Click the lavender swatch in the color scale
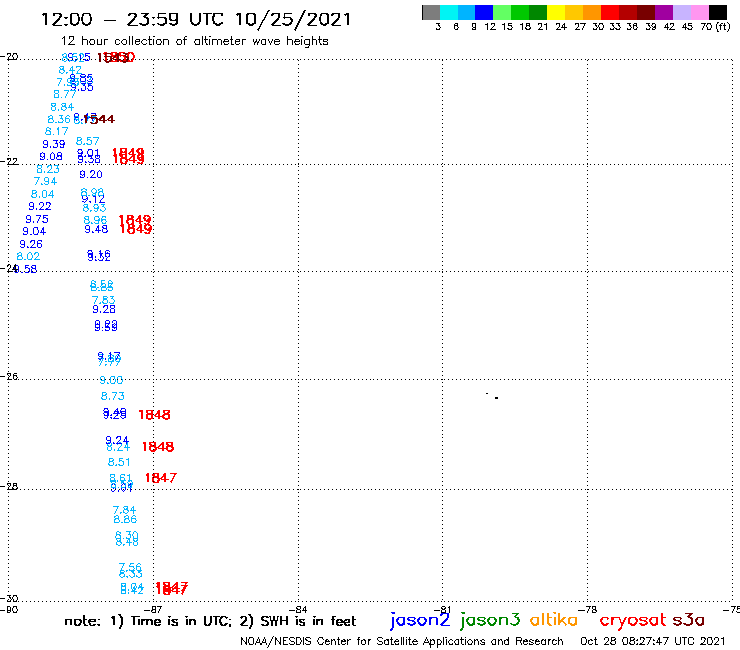The width and height of the screenshot is (740, 650). [681, 12]
